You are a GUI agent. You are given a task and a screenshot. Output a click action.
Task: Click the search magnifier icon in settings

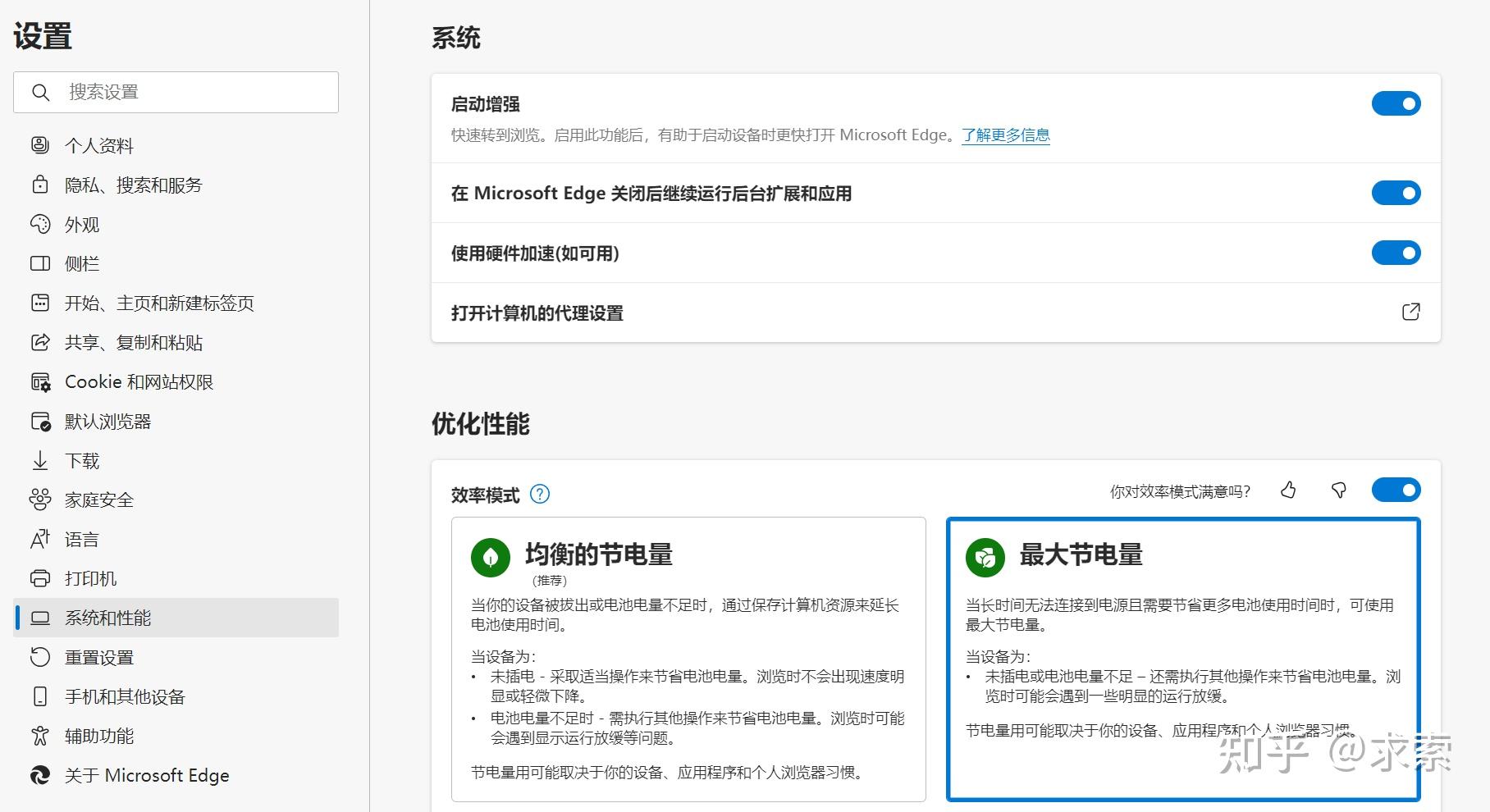coord(41,92)
